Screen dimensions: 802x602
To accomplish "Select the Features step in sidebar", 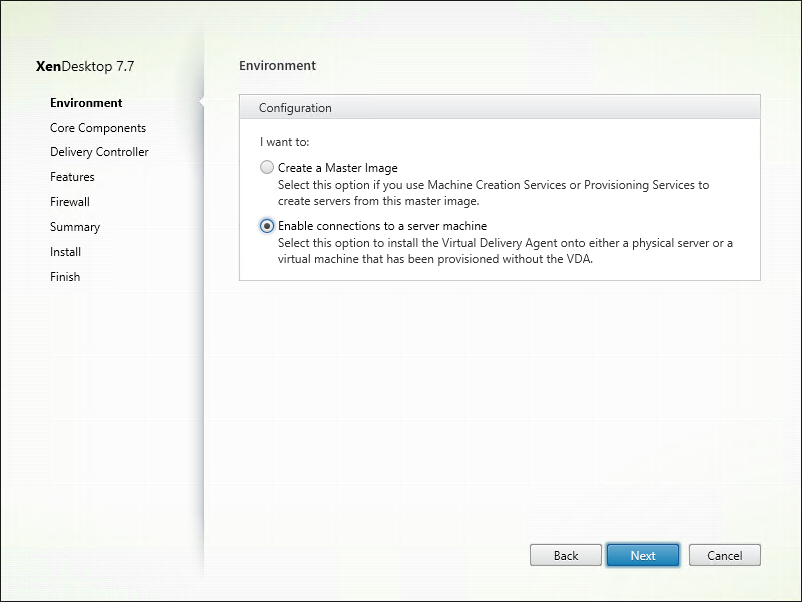I will (x=72, y=177).
